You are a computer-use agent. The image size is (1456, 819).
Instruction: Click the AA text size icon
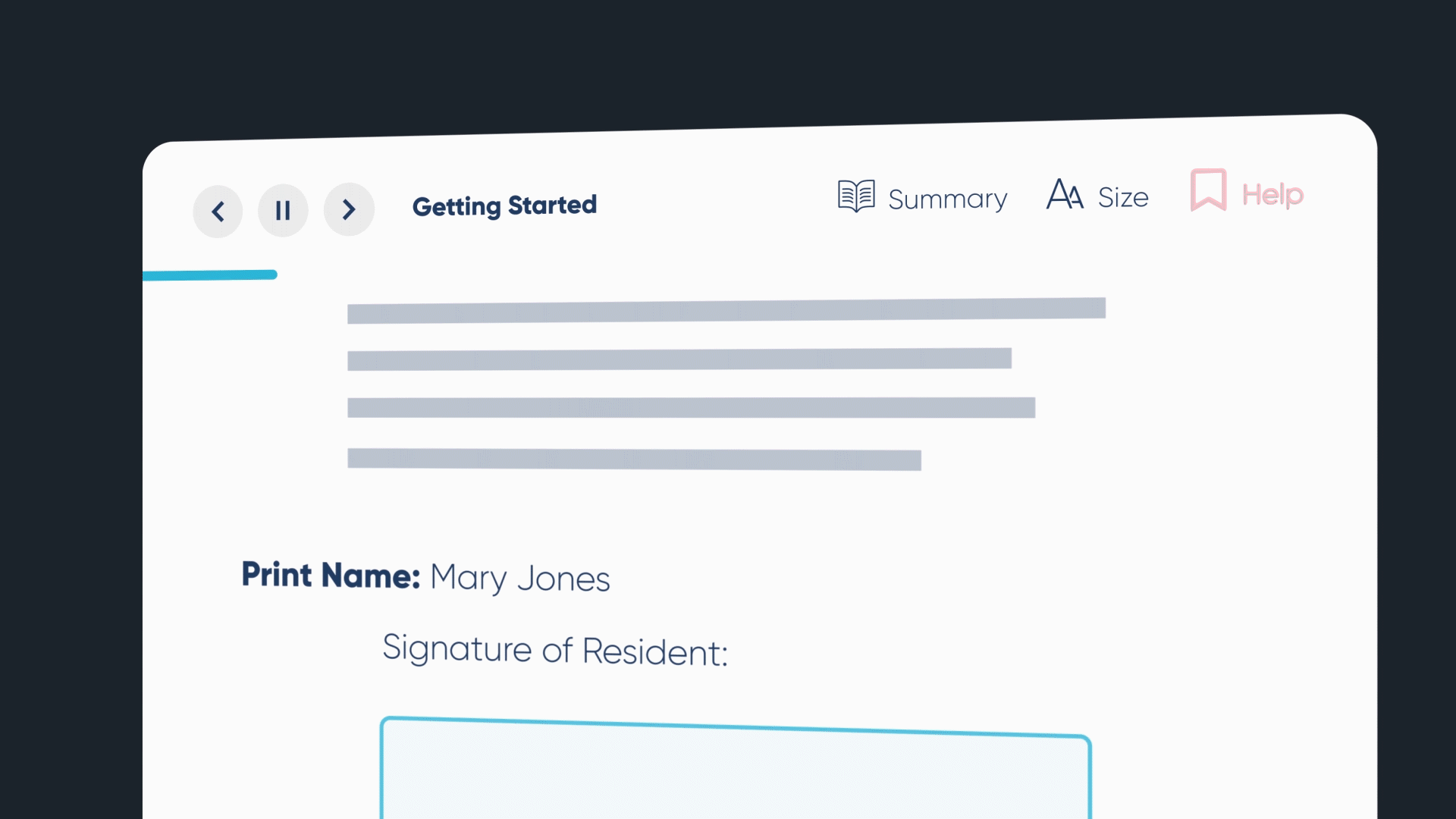coord(1065,194)
